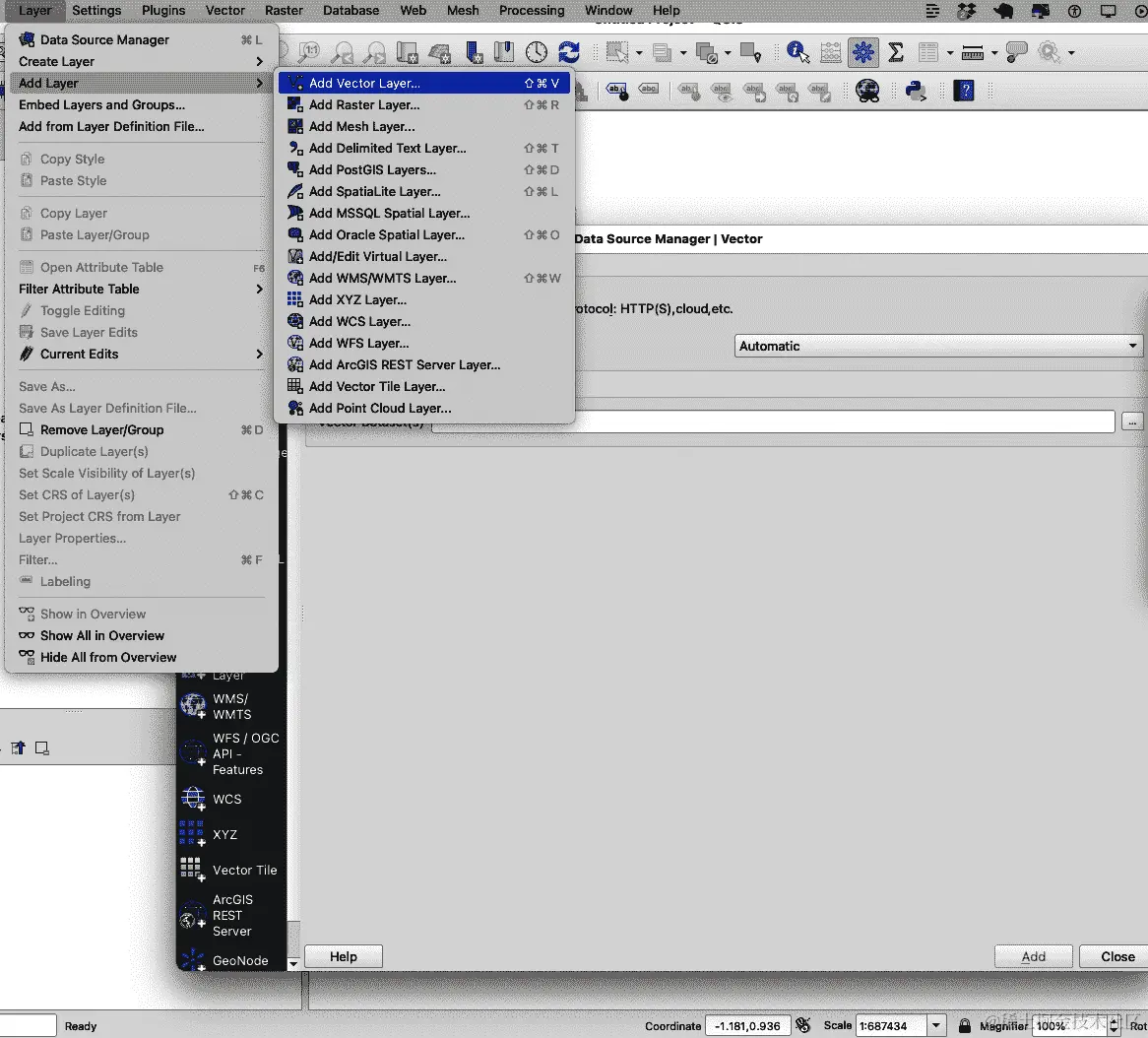This screenshot has width=1148, height=1038.
Task: Choose Add Raster Layer menu item
Action: pos(424,104)
